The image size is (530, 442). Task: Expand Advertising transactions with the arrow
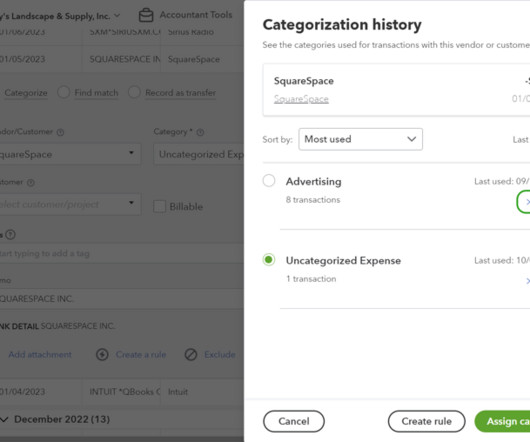pos(525,202)
